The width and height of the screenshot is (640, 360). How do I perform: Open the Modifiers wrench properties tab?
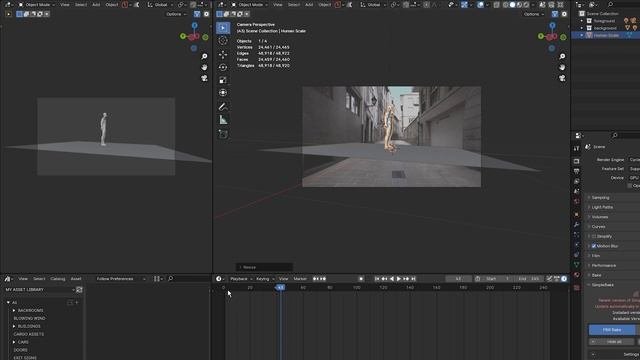pos(576,225)
